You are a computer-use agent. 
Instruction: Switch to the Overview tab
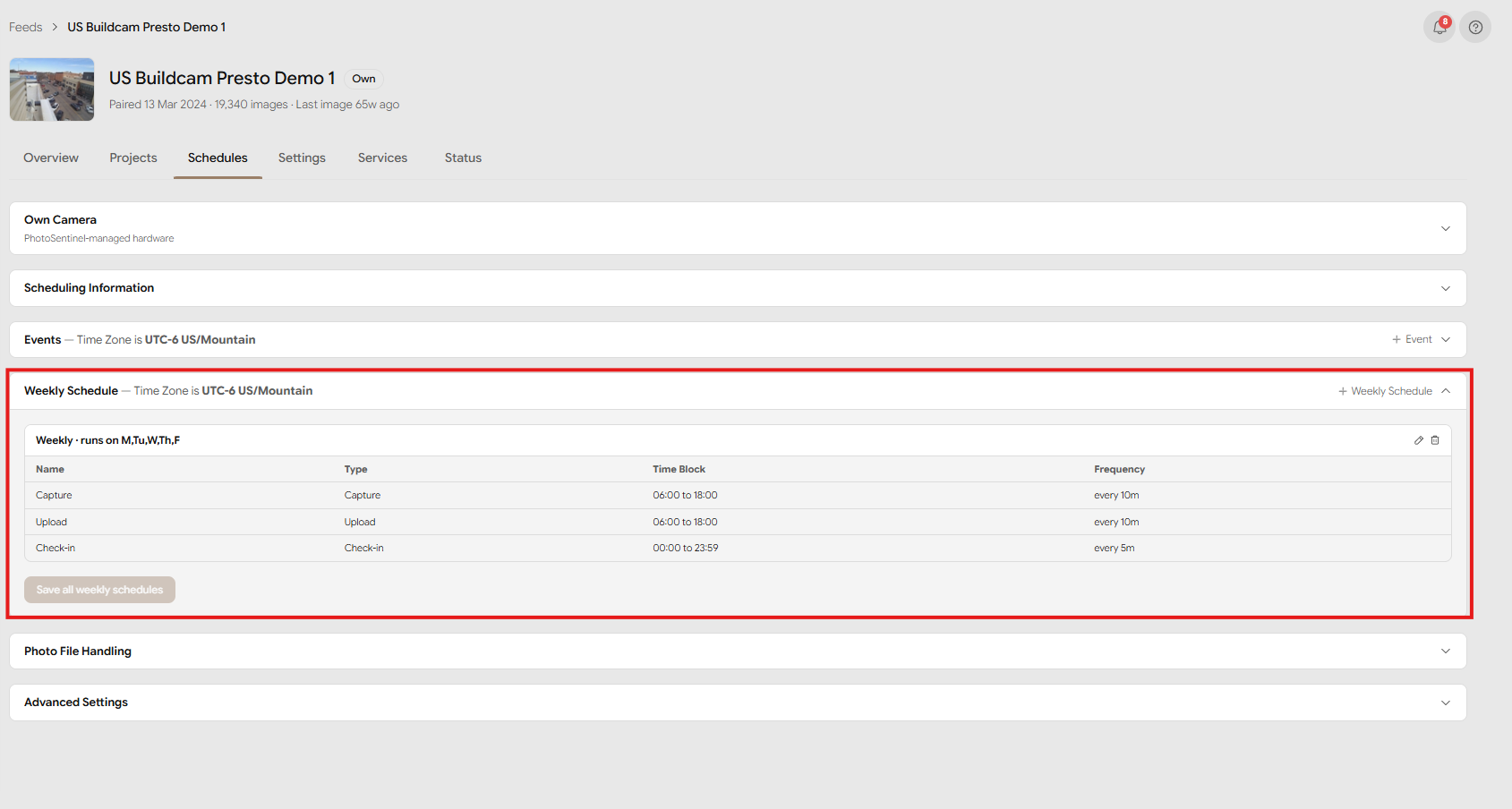click(51, 158)
